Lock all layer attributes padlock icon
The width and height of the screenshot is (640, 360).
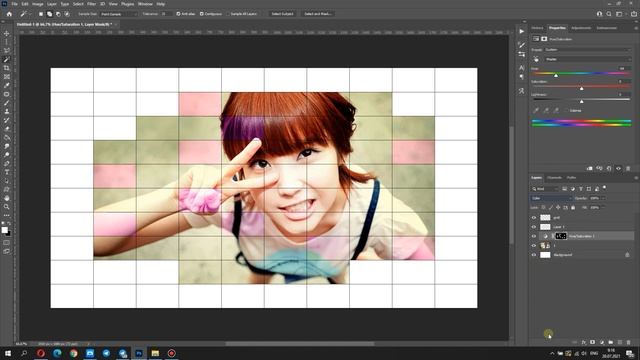coord(573,207)
